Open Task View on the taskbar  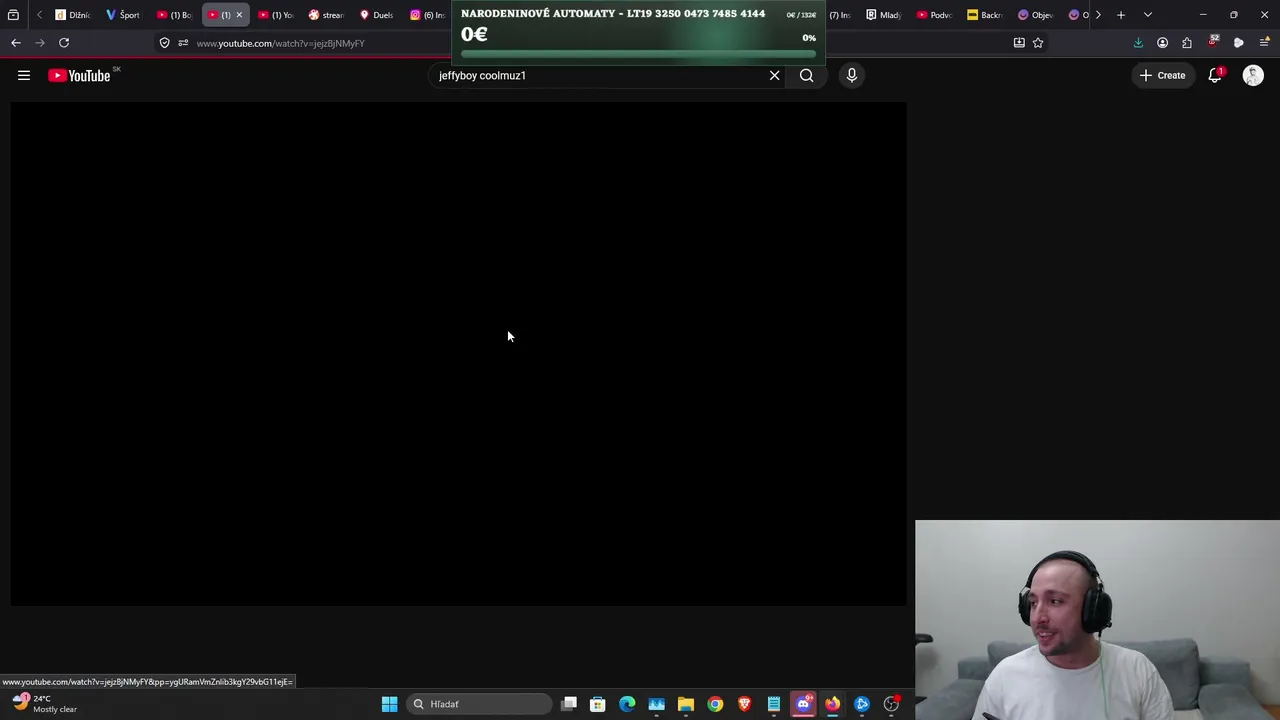click(x=569, y=704)
